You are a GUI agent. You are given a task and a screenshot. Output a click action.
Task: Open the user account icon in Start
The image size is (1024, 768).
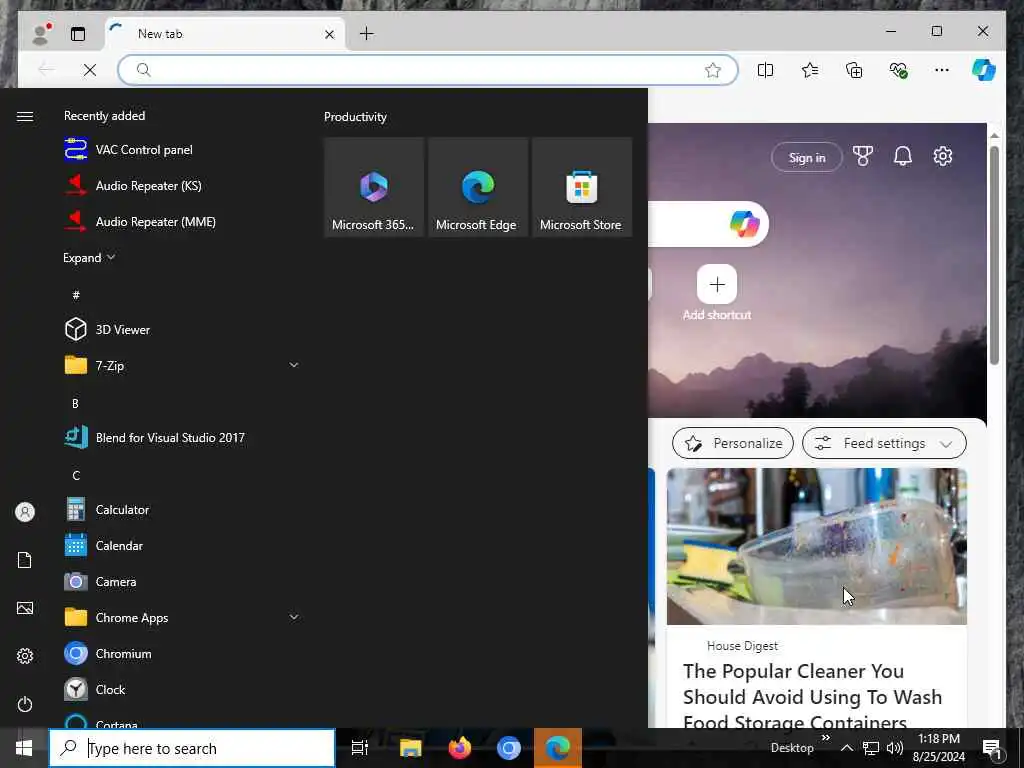tap(25, 512)
